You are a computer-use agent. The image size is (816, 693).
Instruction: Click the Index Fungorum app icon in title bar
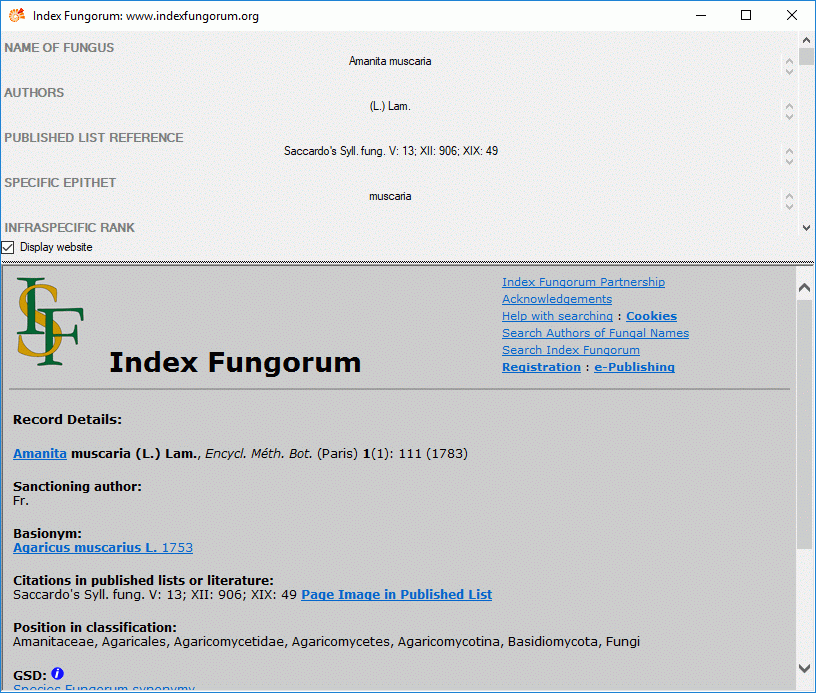[x=17, y=16]
